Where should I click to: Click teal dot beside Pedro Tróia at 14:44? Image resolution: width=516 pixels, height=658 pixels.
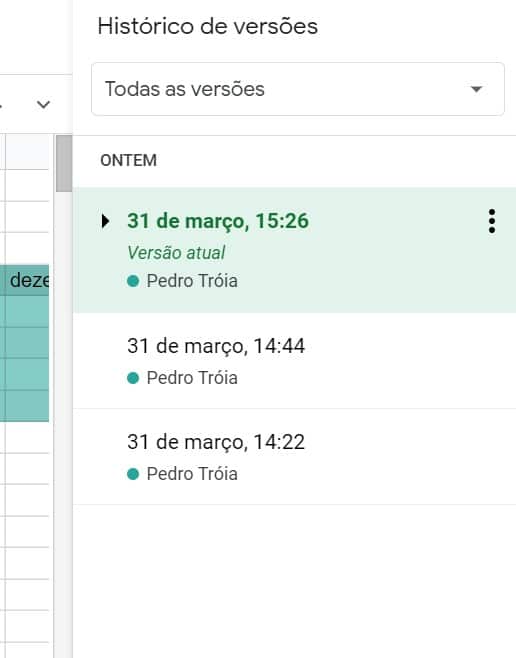(133, 378)
